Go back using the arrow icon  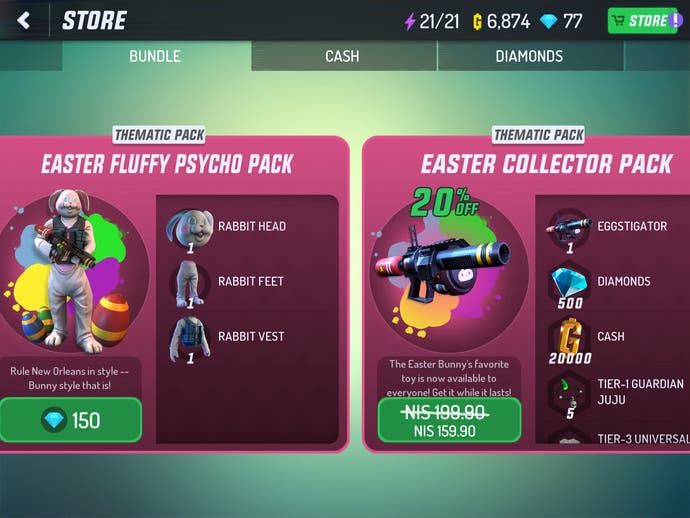24,20
